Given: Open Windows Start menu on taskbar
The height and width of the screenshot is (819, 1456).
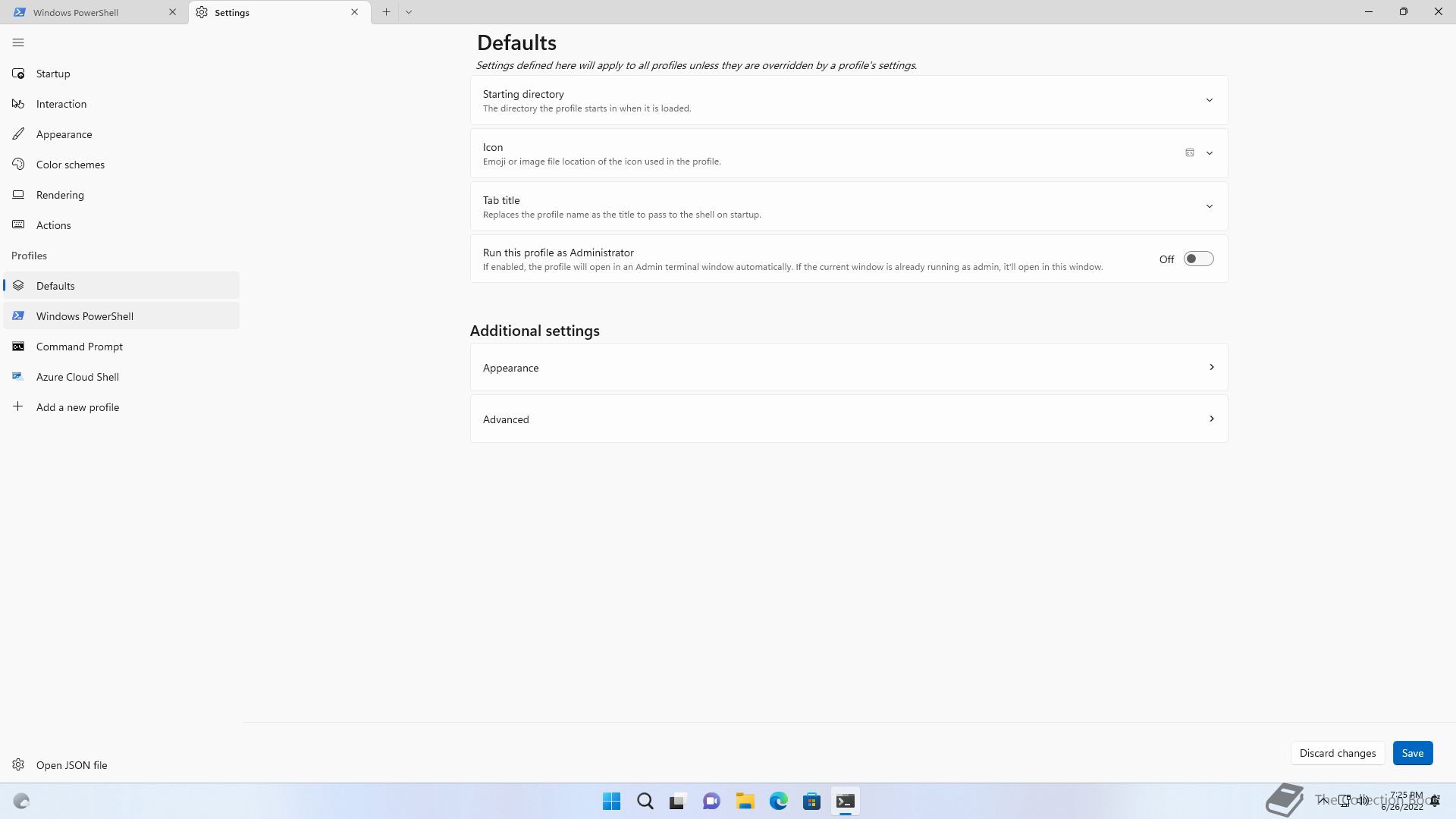Looking at the screenshot, I should pos(611,801).
